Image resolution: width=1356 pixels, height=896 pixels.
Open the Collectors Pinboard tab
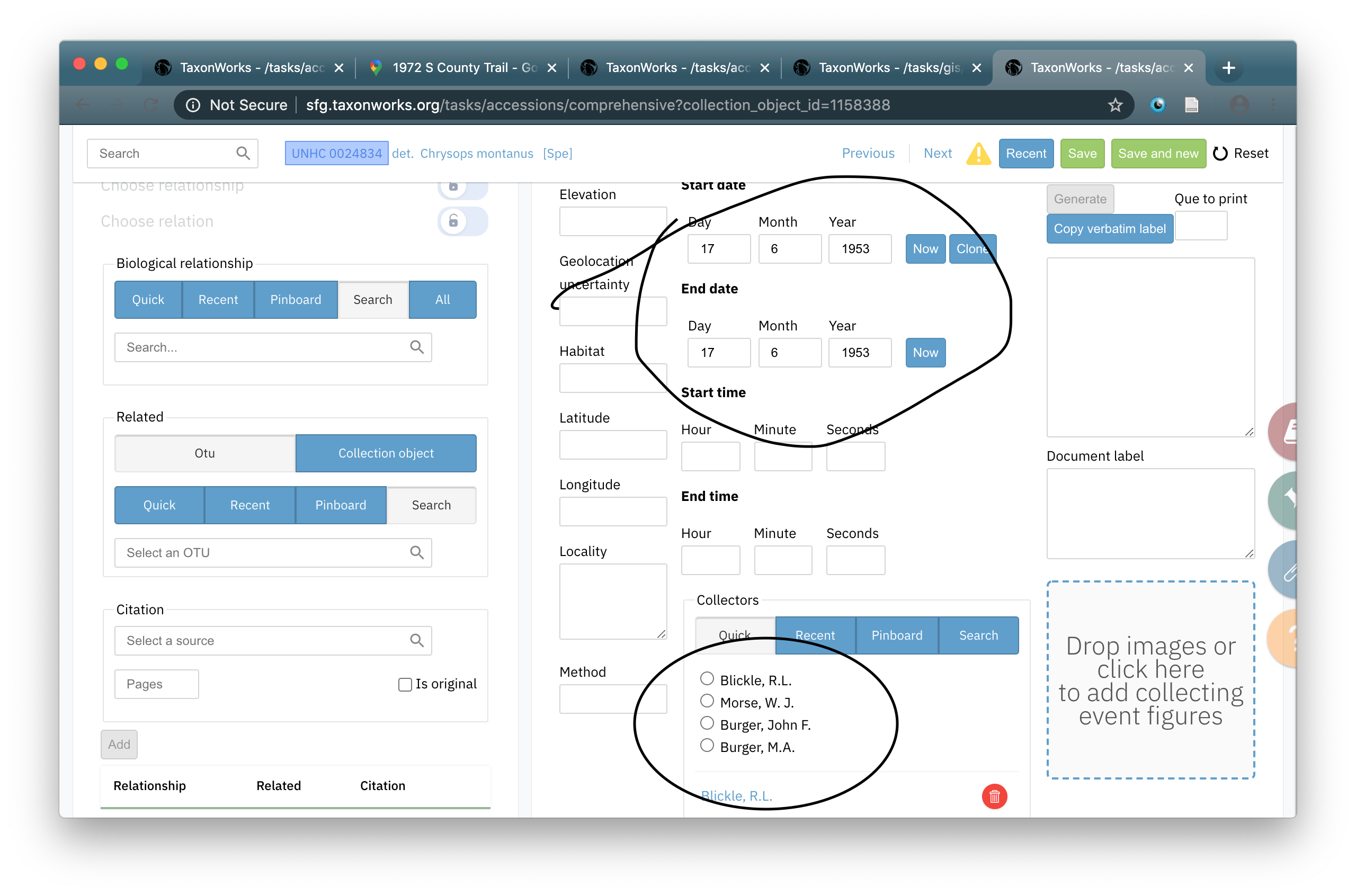point(896,635)
